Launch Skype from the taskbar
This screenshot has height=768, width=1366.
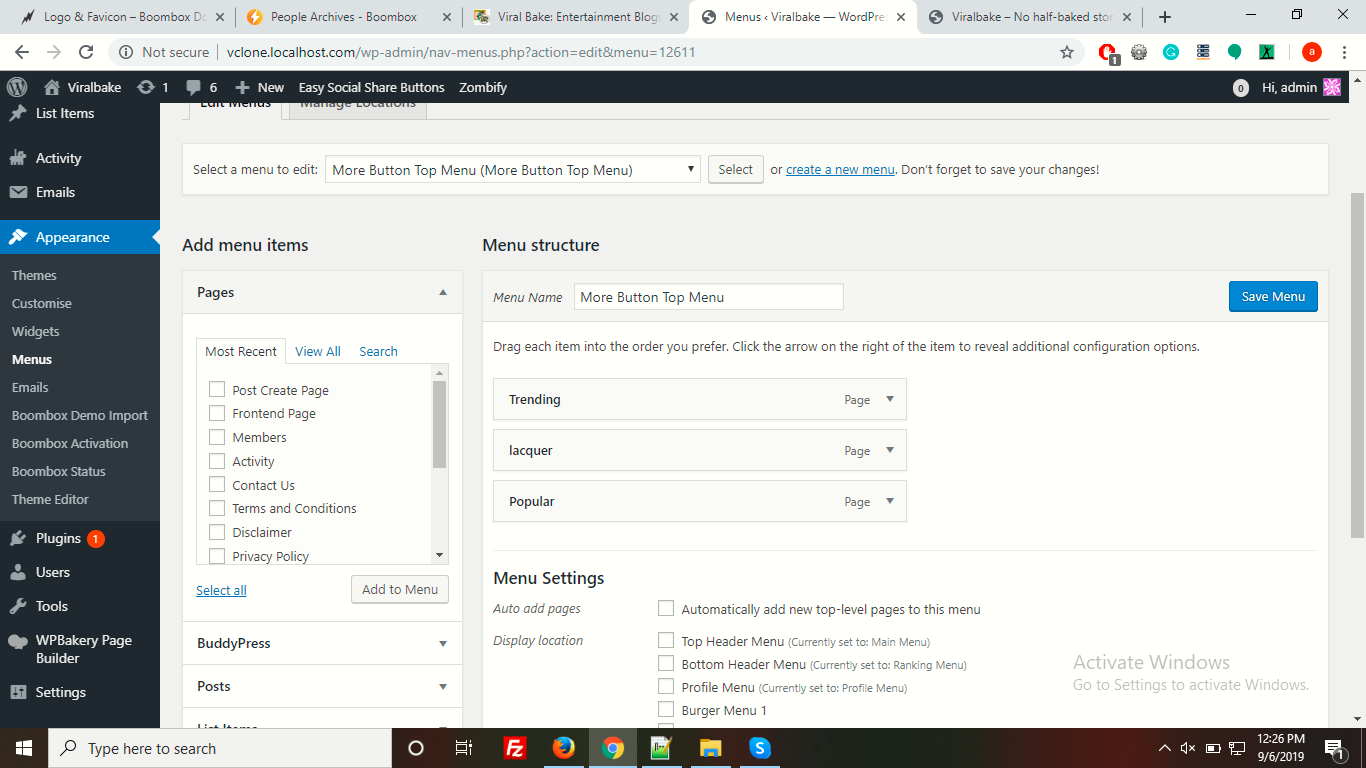[760, 747]
